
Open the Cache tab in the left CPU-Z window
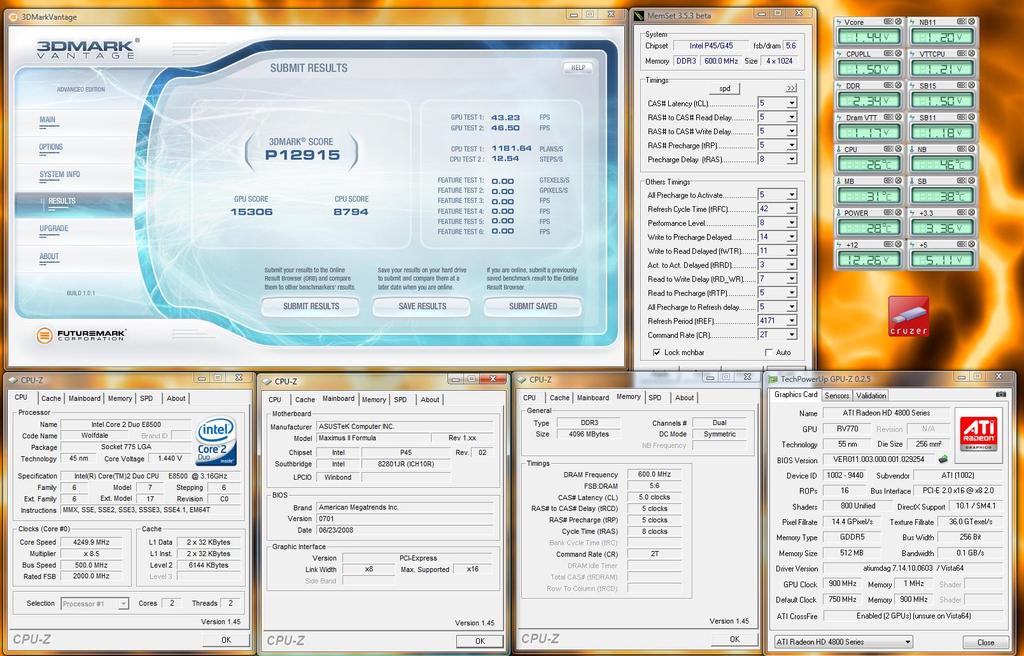coord(51,398)
